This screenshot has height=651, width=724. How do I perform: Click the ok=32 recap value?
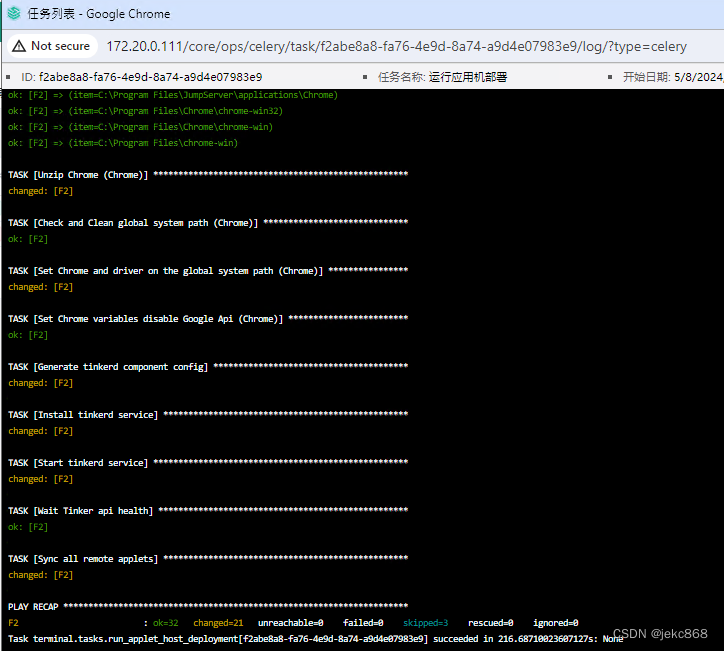165,623
